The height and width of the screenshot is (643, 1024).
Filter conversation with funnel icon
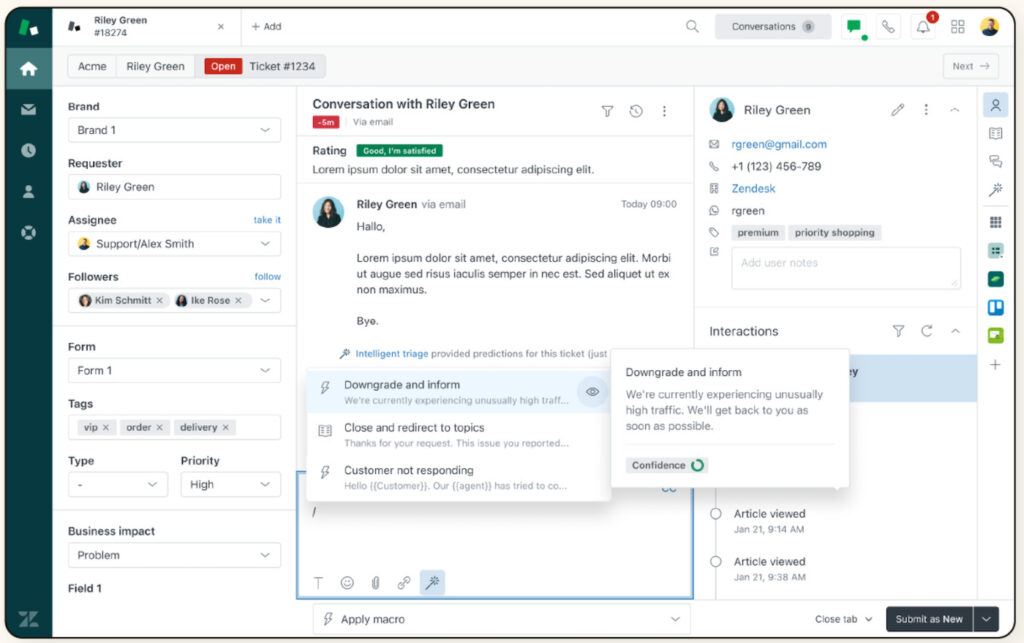[607, 111]
